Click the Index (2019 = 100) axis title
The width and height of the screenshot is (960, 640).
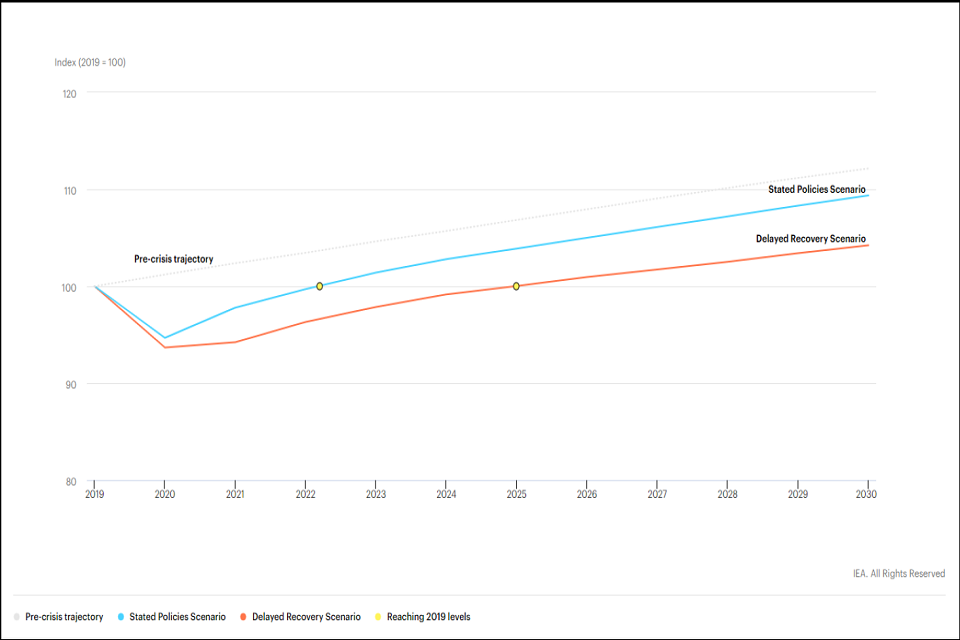point(90,62)
